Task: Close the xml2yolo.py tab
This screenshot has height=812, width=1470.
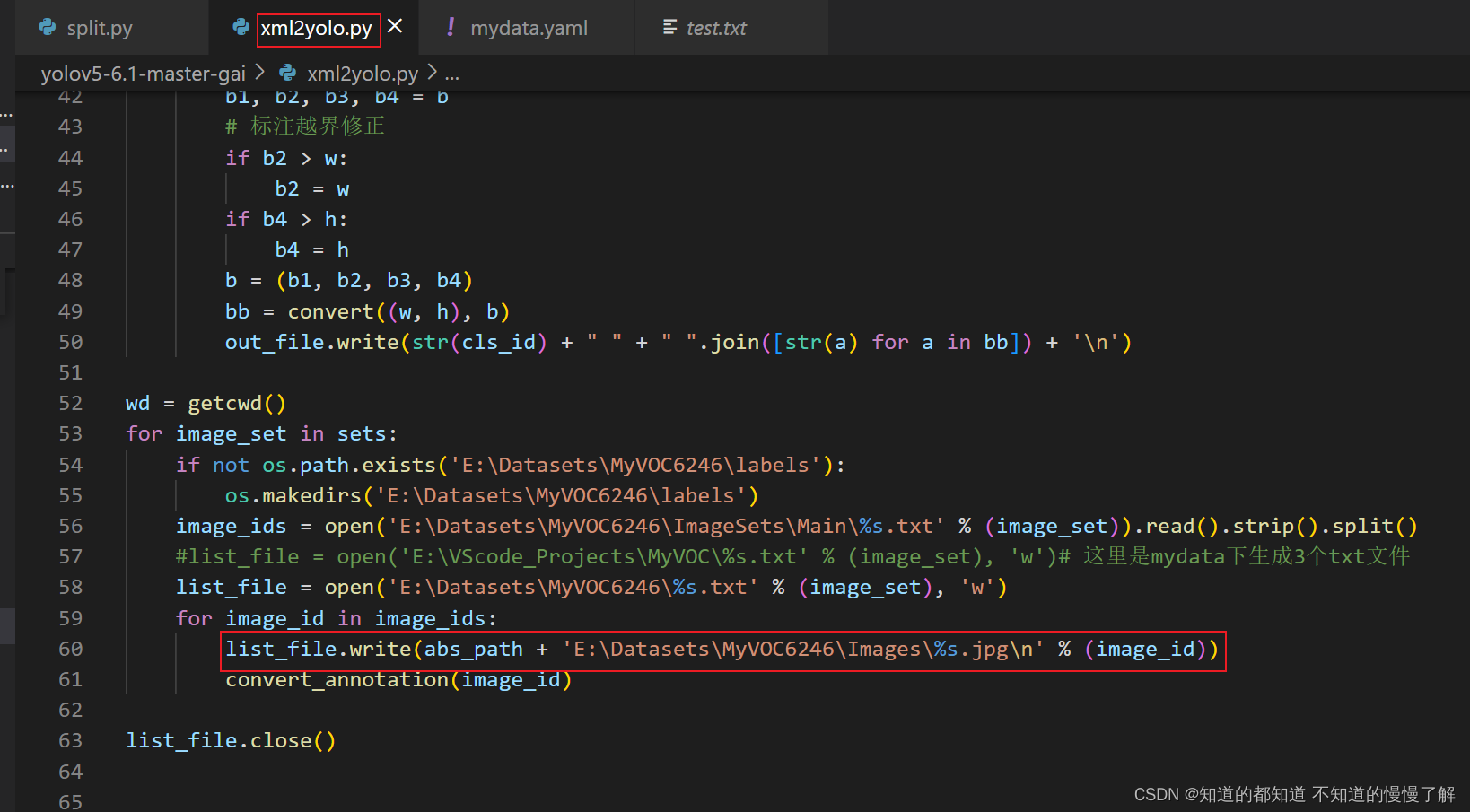Action: tap(395, 27)
